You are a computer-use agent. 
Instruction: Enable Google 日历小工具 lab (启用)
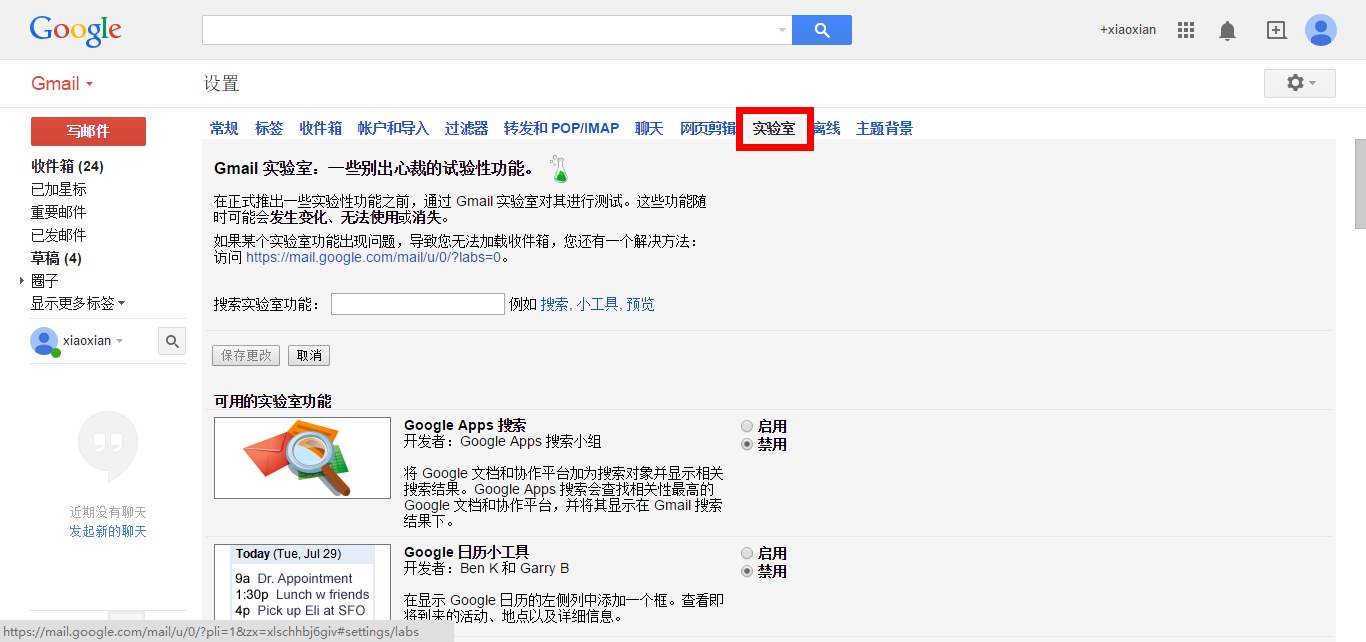tap(747, 553)
